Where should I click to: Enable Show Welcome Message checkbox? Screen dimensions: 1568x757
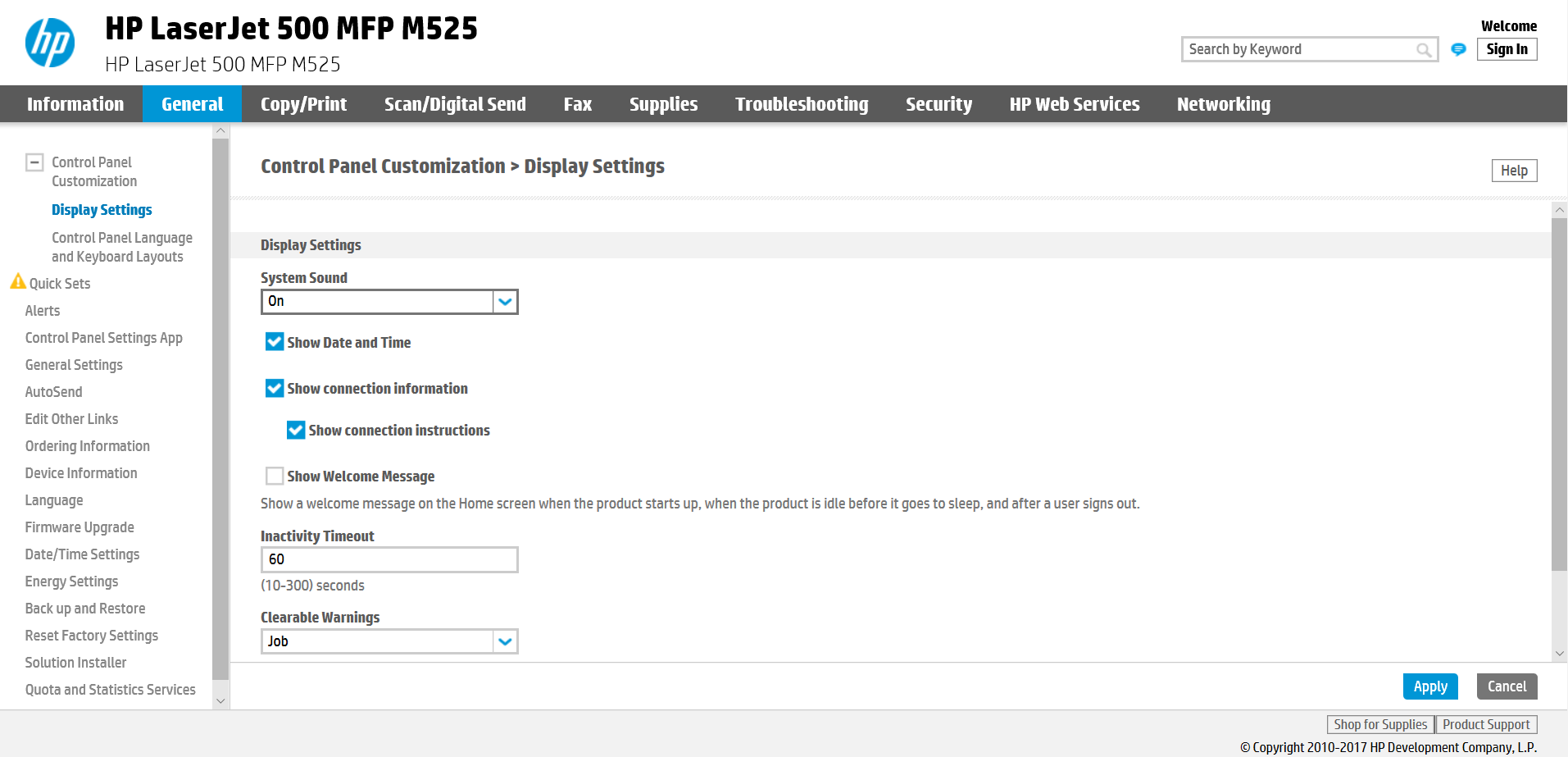coord(275,476)
